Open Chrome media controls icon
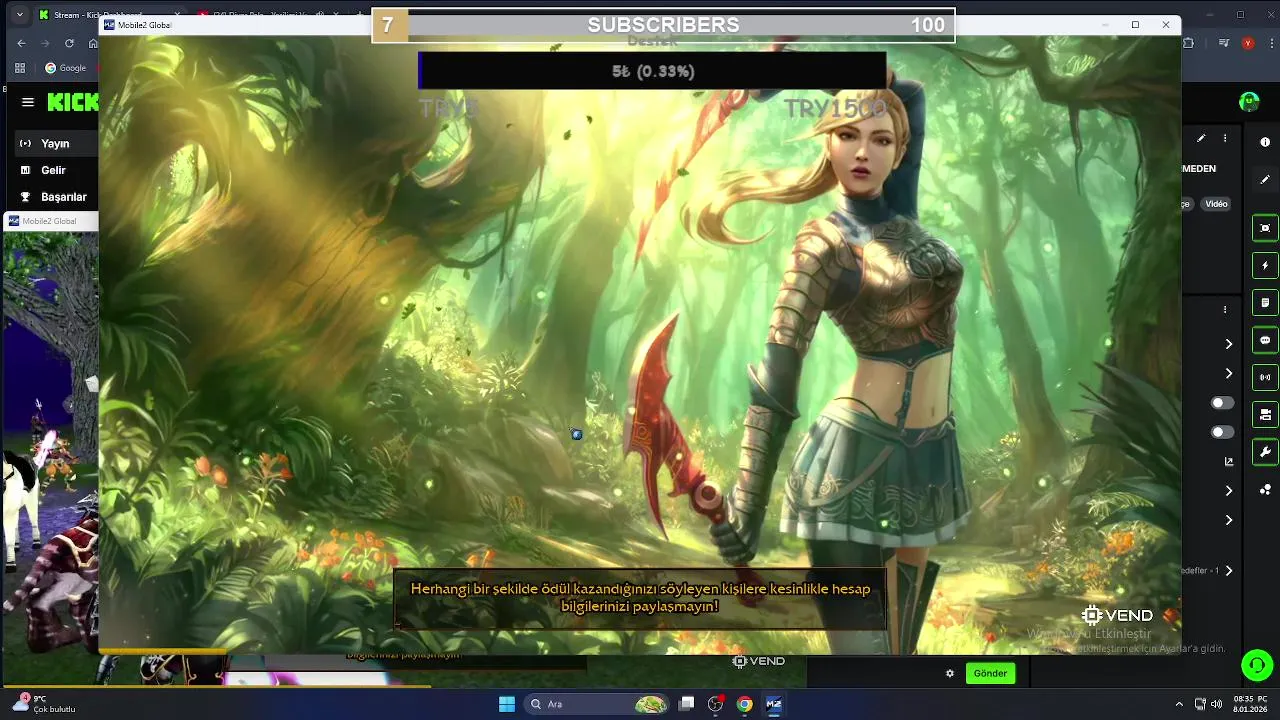 pos(1225,43)
